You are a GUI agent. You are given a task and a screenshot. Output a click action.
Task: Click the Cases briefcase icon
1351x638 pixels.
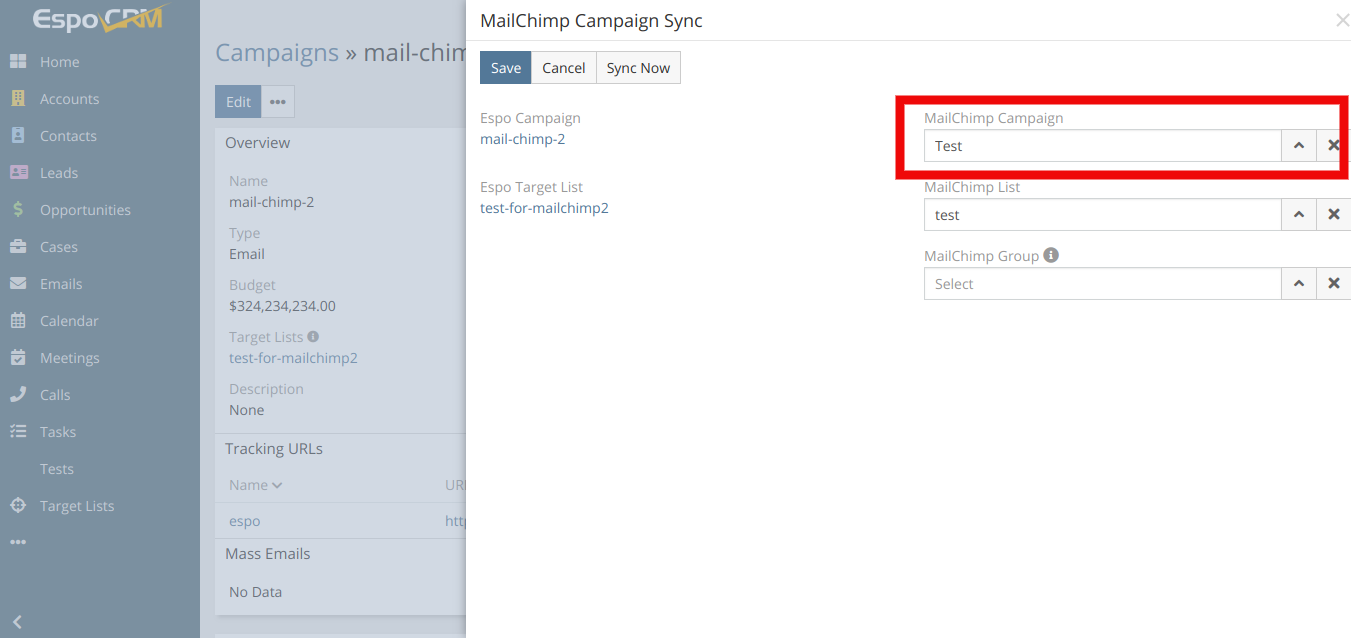point(18,247)
